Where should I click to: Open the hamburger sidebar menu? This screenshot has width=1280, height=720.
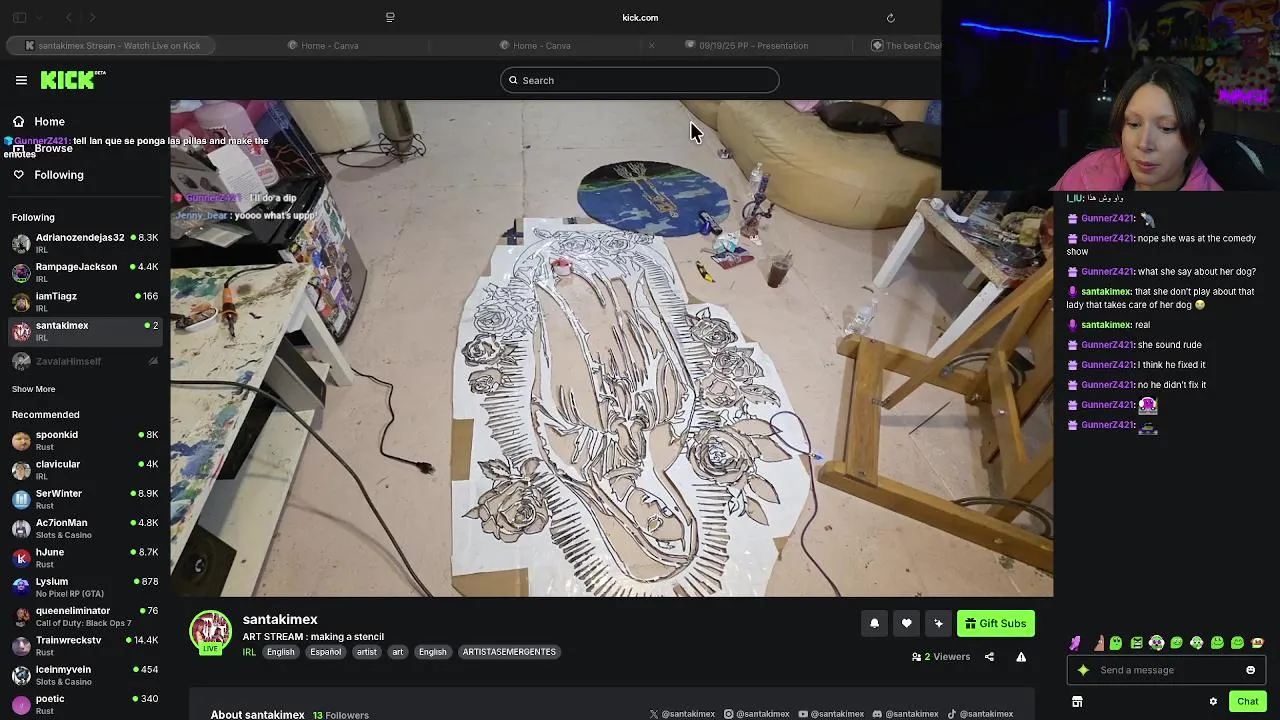21,80
